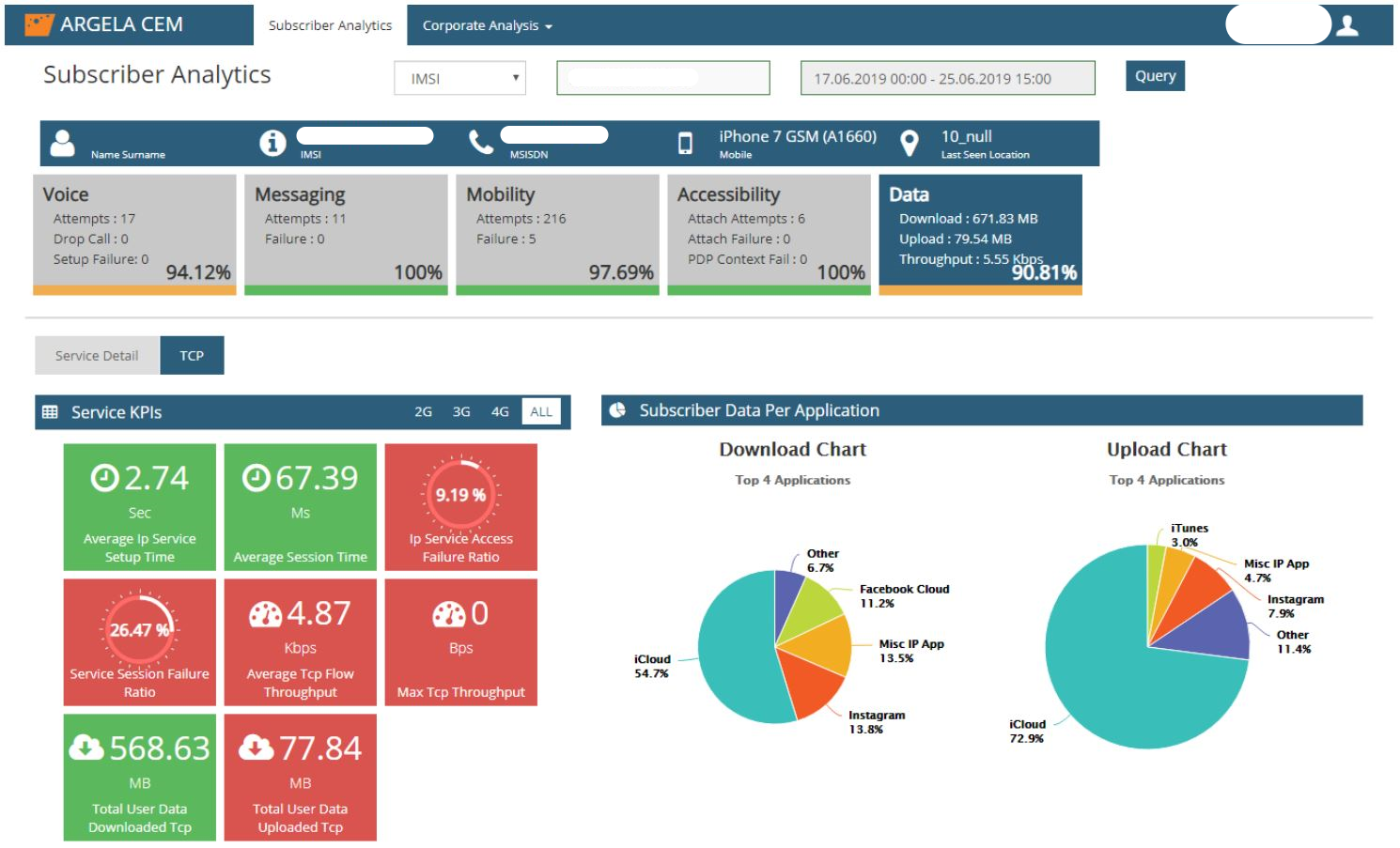
Task: Switch to the Service Detail tab
Action: tap(96, 355)
